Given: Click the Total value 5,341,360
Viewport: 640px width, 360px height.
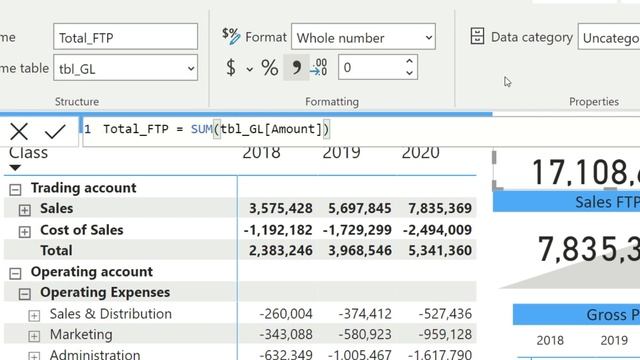Looking at the screenshot, I should [440, 250].
